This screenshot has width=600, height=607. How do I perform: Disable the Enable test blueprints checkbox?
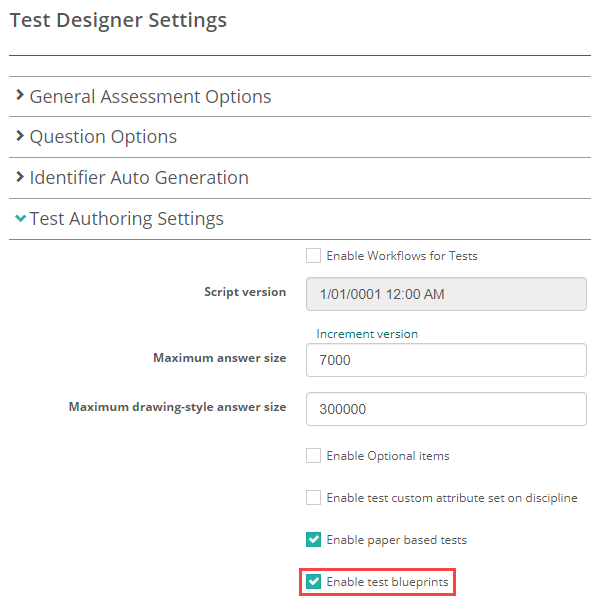click(314, 581)
